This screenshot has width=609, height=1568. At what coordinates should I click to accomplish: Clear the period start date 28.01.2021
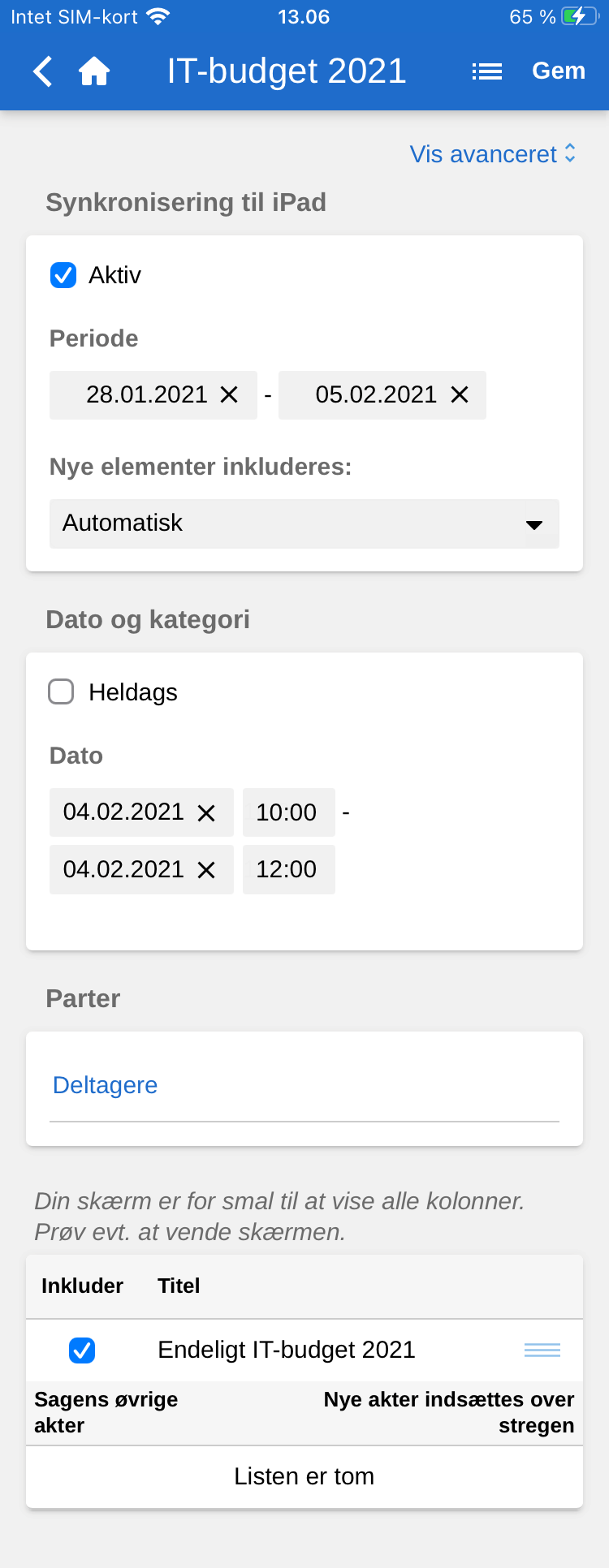point(230,394)
